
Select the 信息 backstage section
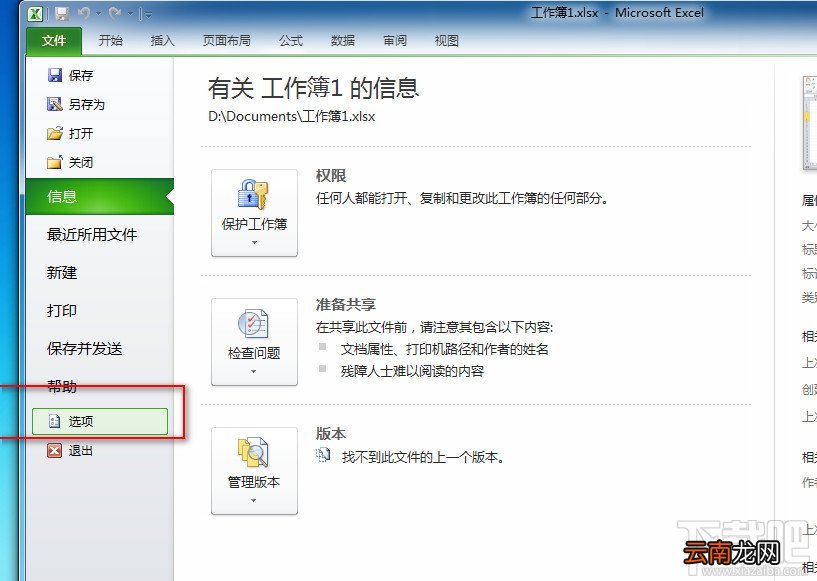(x=100, y=196)
